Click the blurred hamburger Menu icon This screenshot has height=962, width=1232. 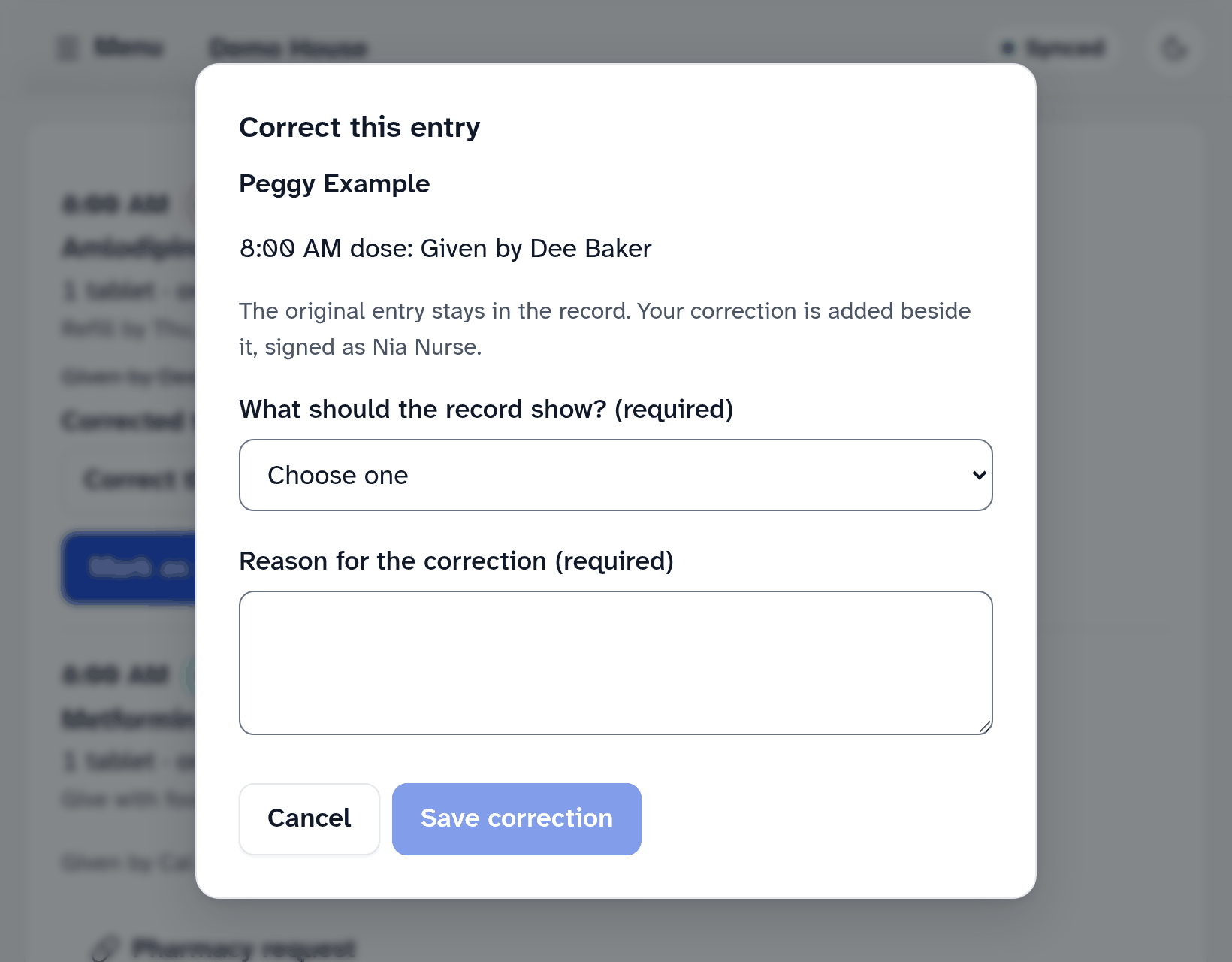pyautogui.click(x=68, y=48)
